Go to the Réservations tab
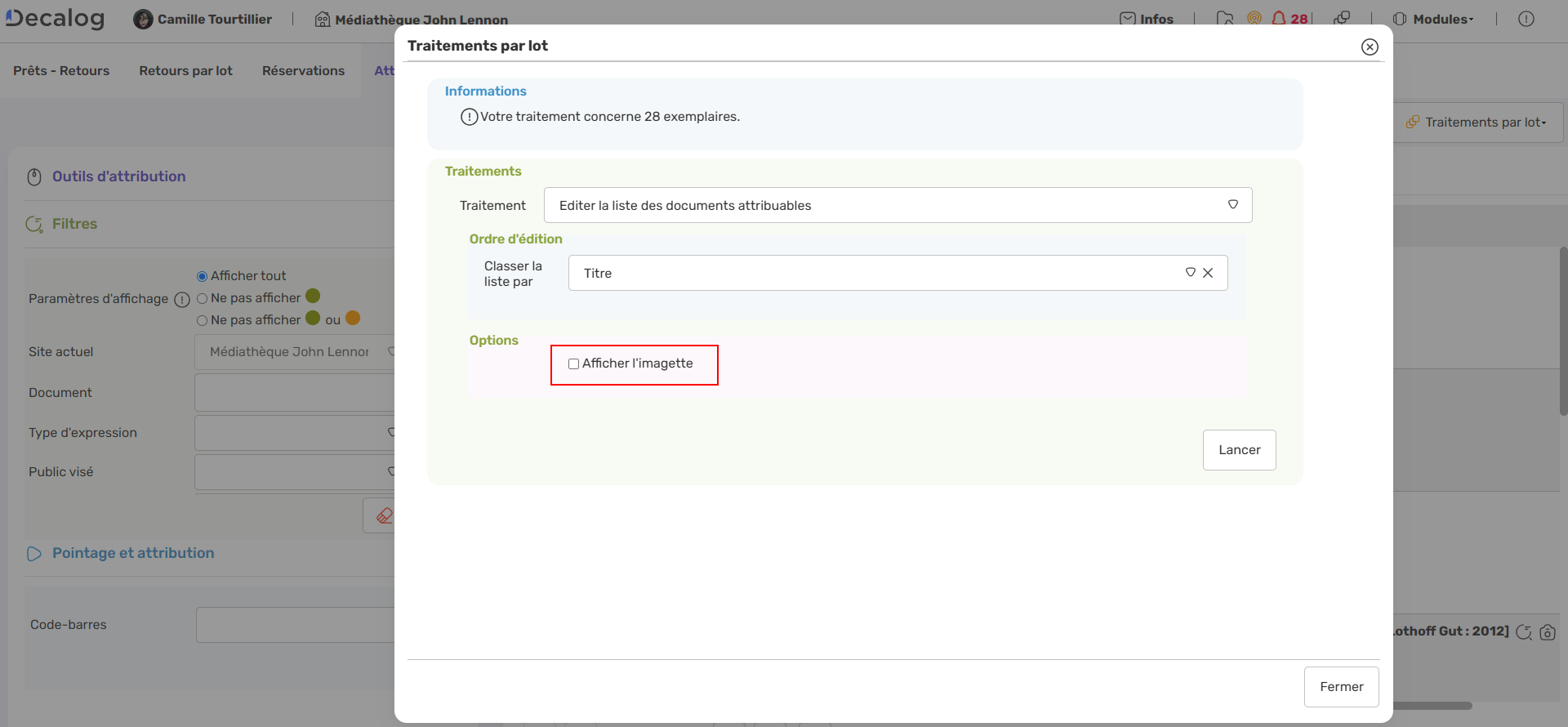This screenshot has height=727, width=1568. pyautogui.click(x=303, y=71)
